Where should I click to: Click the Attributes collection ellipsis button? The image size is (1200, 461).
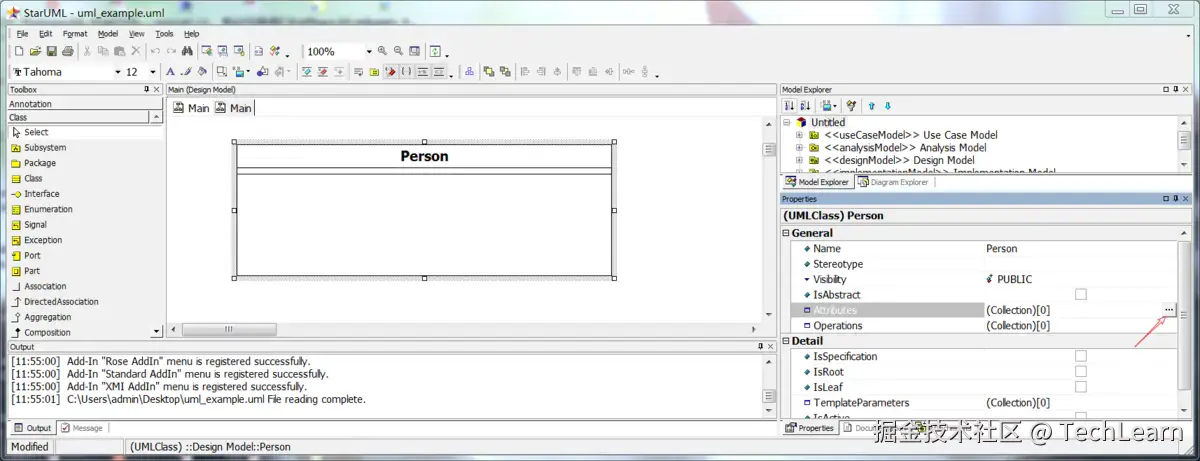(1168, 310)
